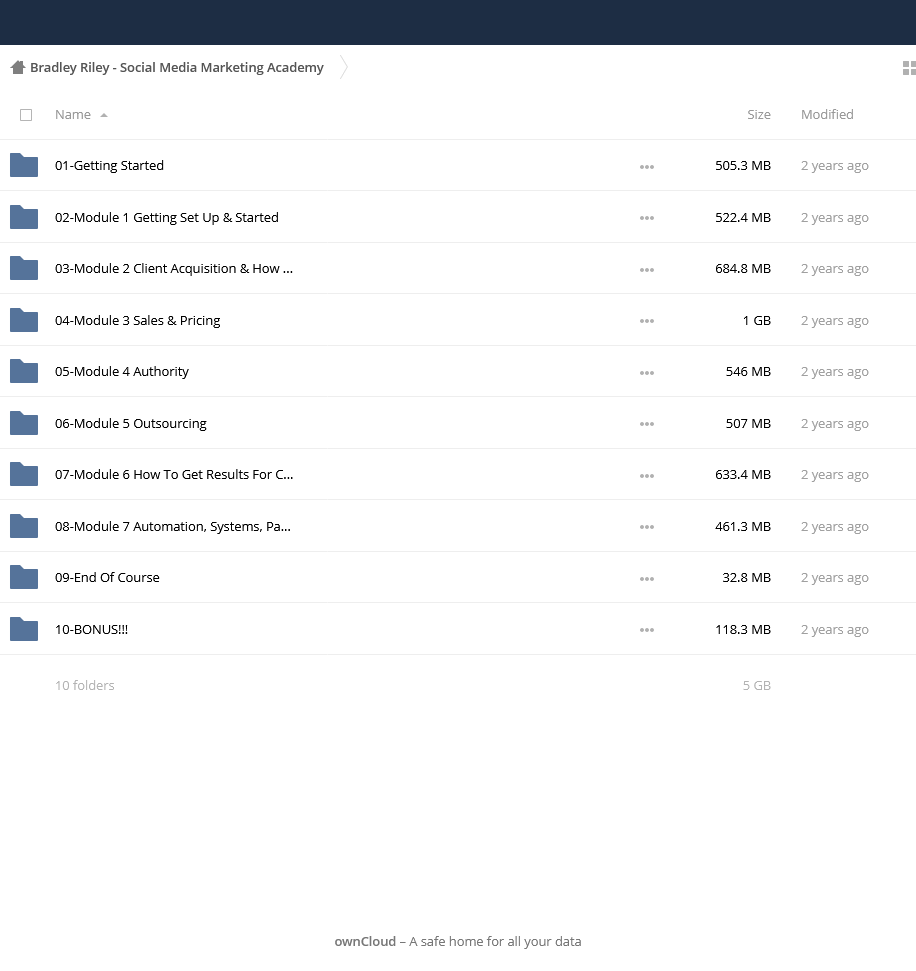
Task: Switch to grid view icon
Action: (x=909, y=68)
